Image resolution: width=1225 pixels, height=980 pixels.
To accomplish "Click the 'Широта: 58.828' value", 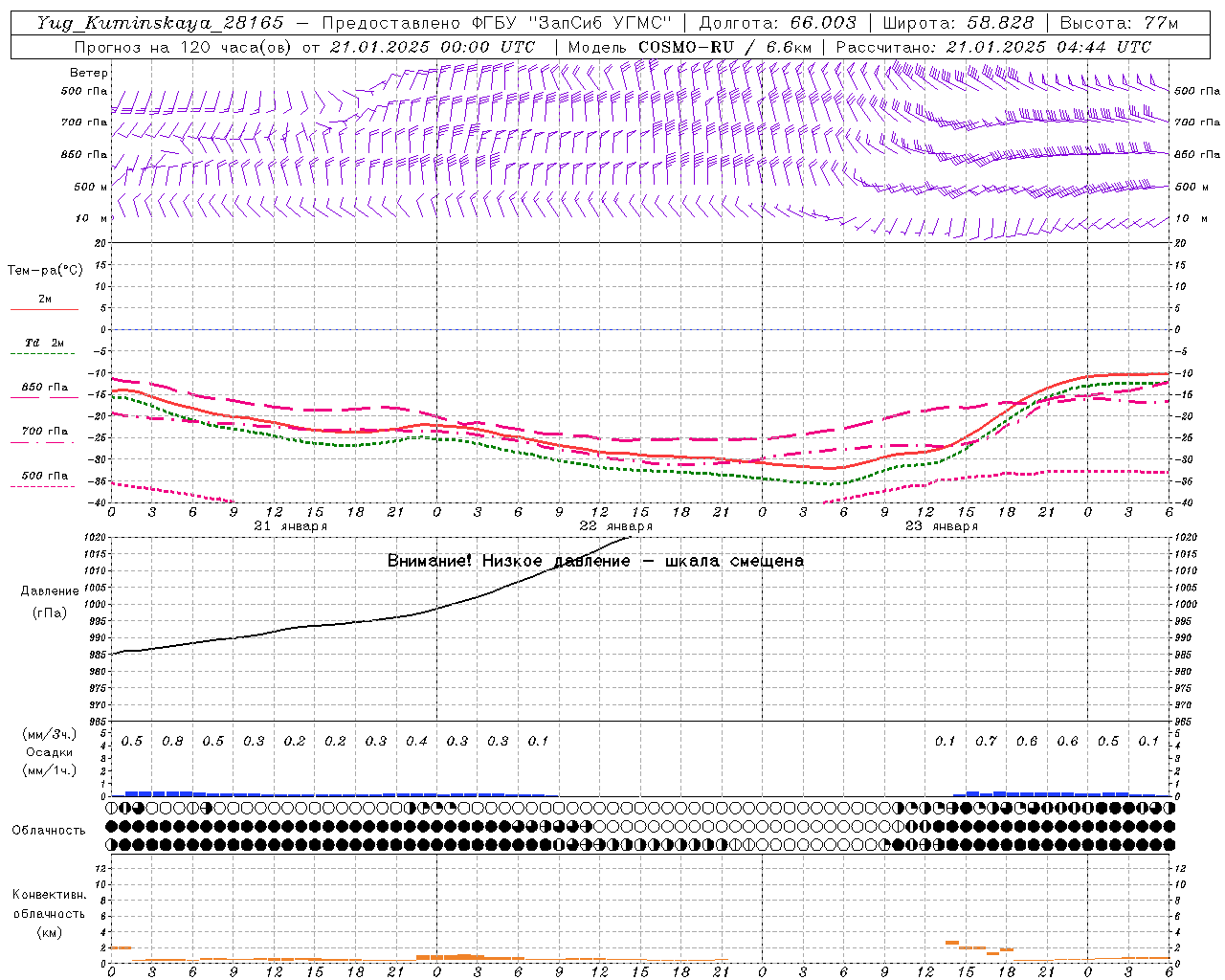I will pos(958,23).
